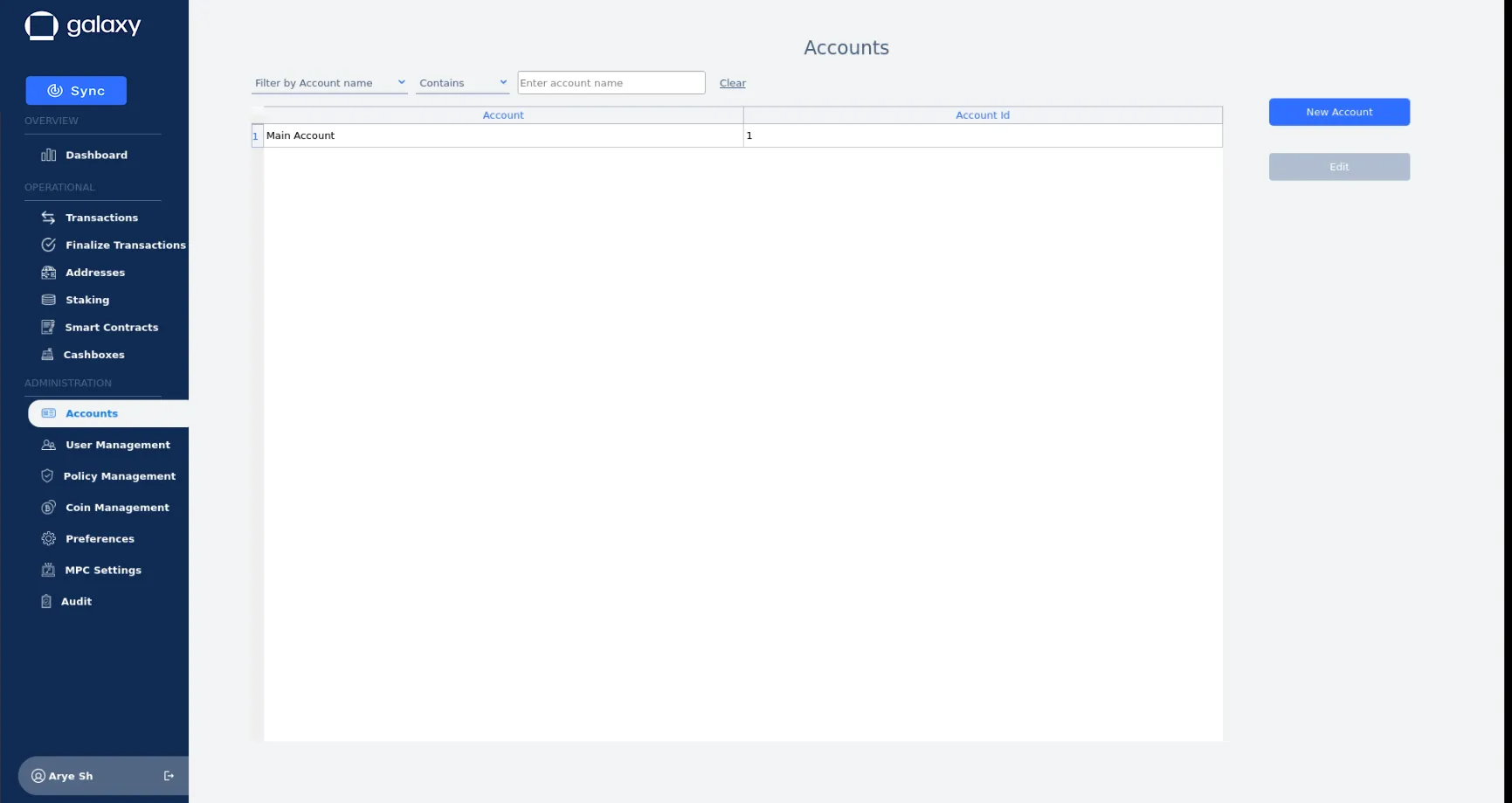Screen dimensions: 1512x803
Task: Open User Management section
Action: (x=118, y=445)
